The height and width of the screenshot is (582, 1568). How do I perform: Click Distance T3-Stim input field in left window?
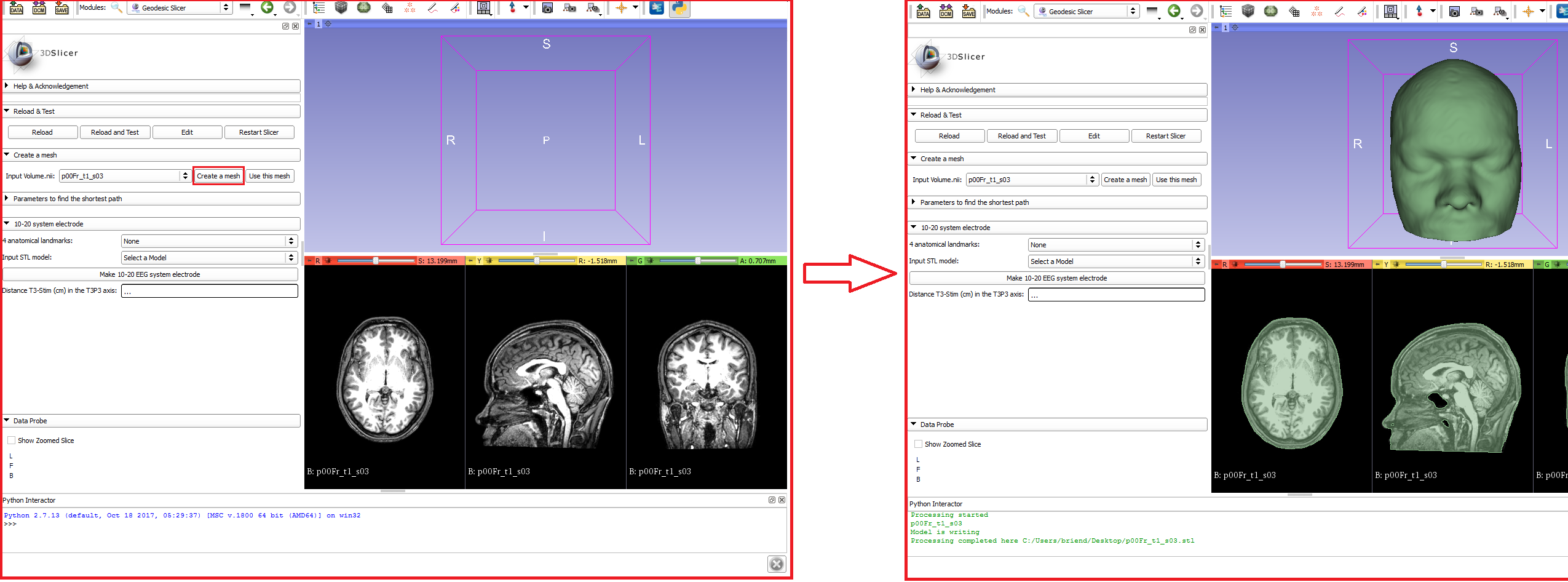point(209,291)
